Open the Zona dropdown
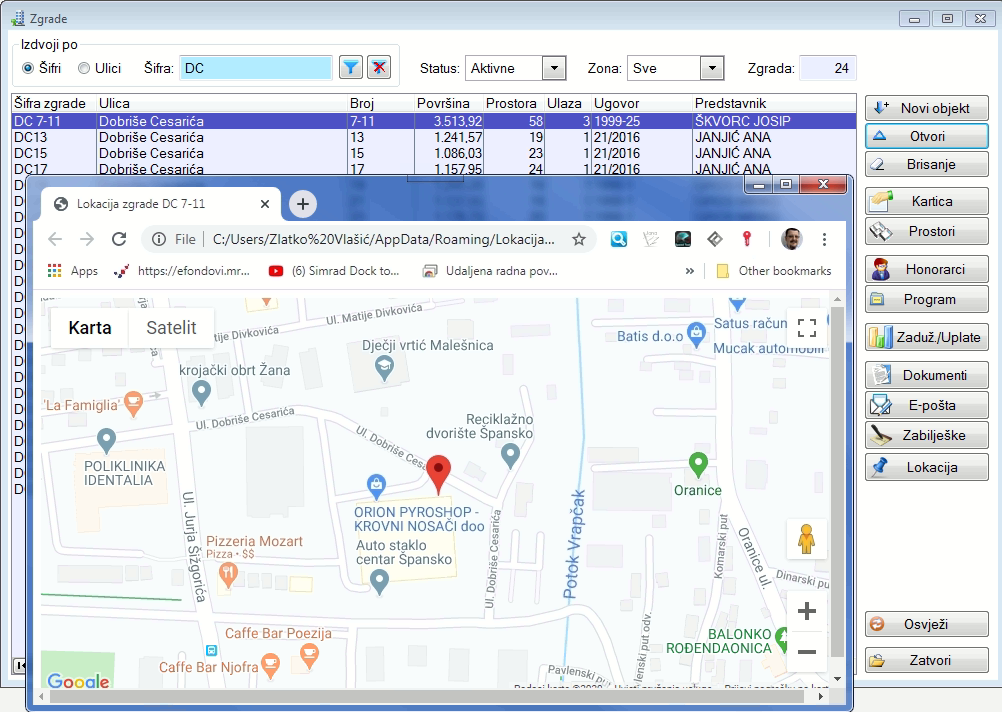1002x712 pixels. (712, 68)
